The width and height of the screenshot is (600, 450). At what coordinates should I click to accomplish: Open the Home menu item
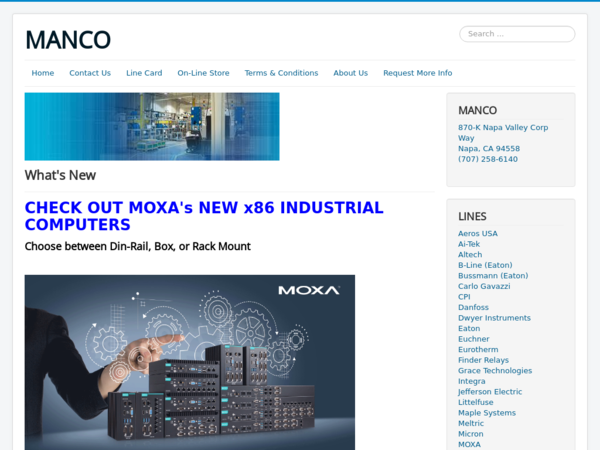pos(43,73)
